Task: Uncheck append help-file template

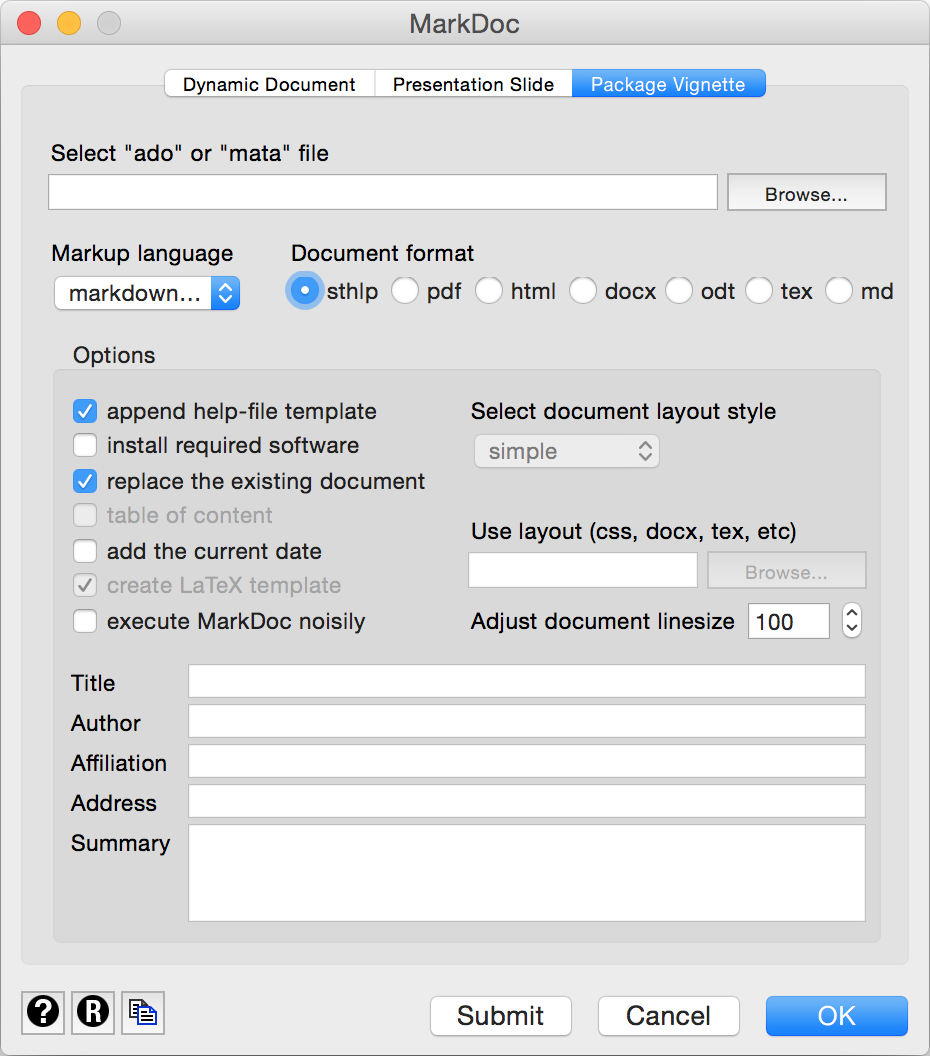Action: coord(85,411)
